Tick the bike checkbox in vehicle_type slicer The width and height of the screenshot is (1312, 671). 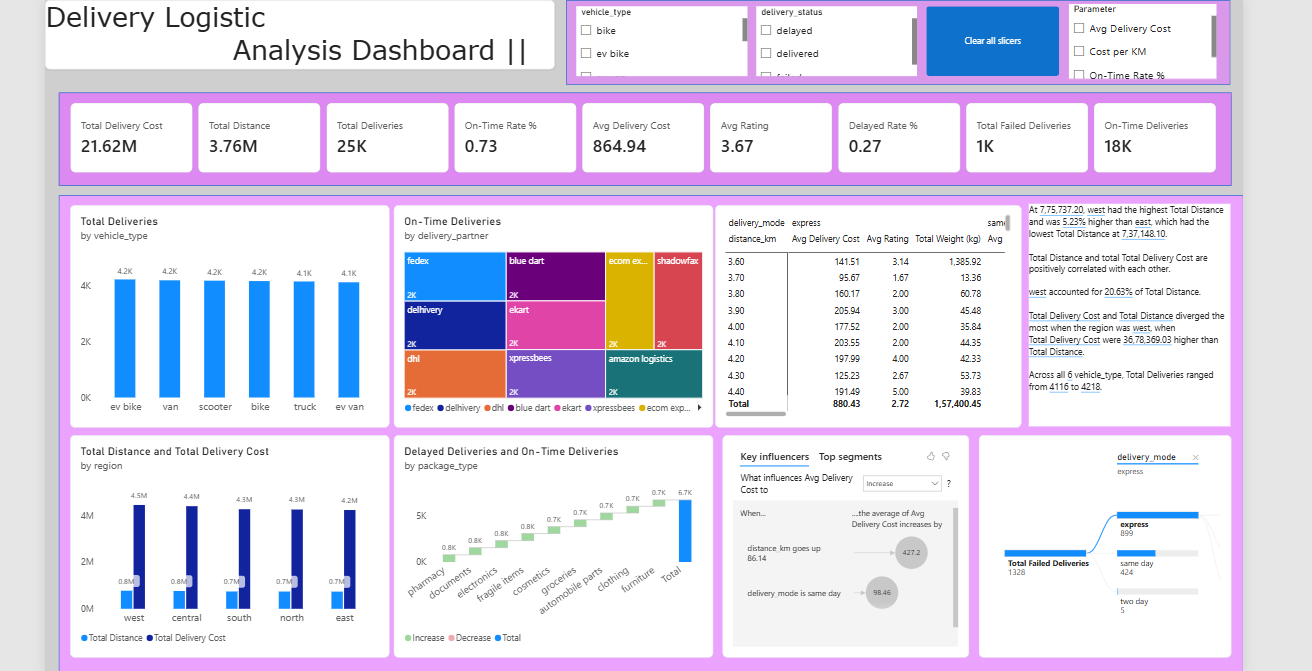pos(586,31)
